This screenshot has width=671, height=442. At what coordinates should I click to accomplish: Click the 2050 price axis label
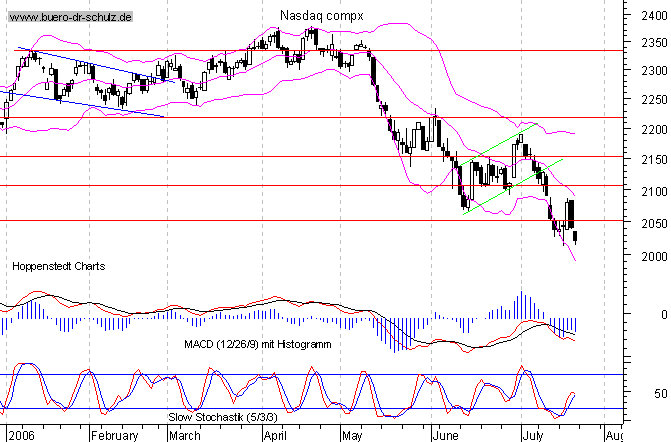[x=654, y=223]
